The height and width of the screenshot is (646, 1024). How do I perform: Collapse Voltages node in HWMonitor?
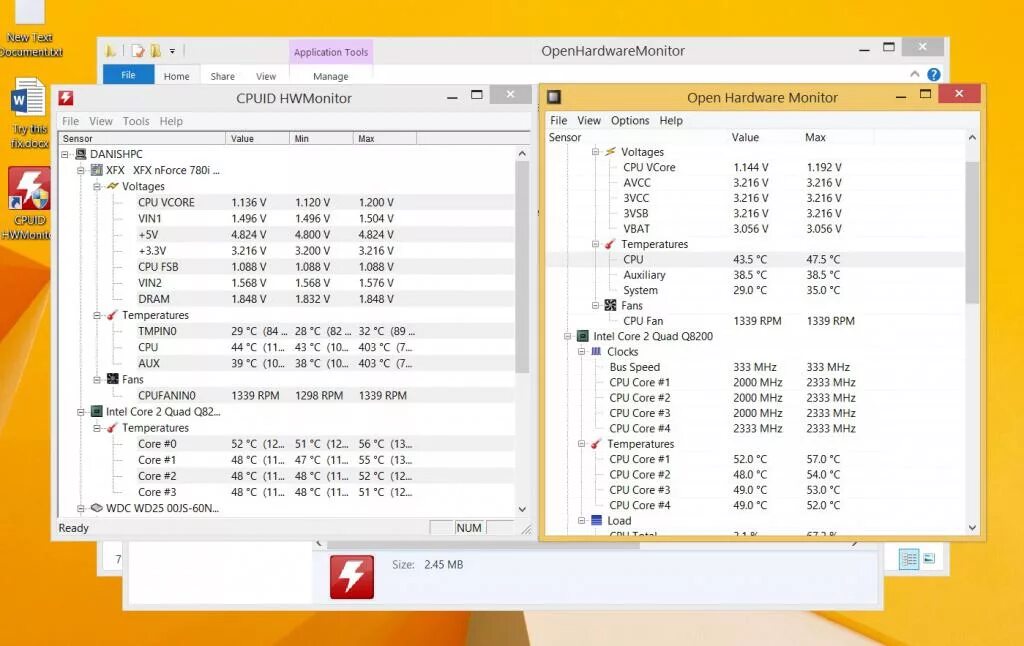point(97,187)
